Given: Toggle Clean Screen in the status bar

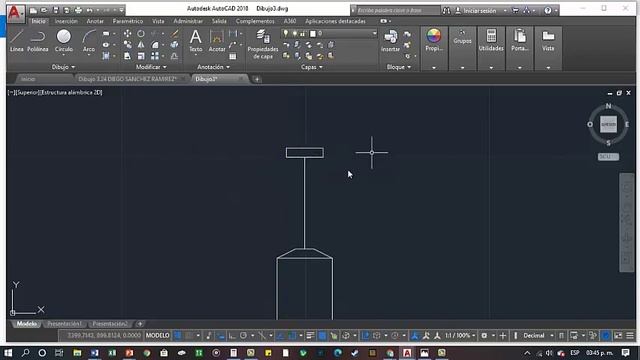Looking at the screenshot, I should point(618,336).
